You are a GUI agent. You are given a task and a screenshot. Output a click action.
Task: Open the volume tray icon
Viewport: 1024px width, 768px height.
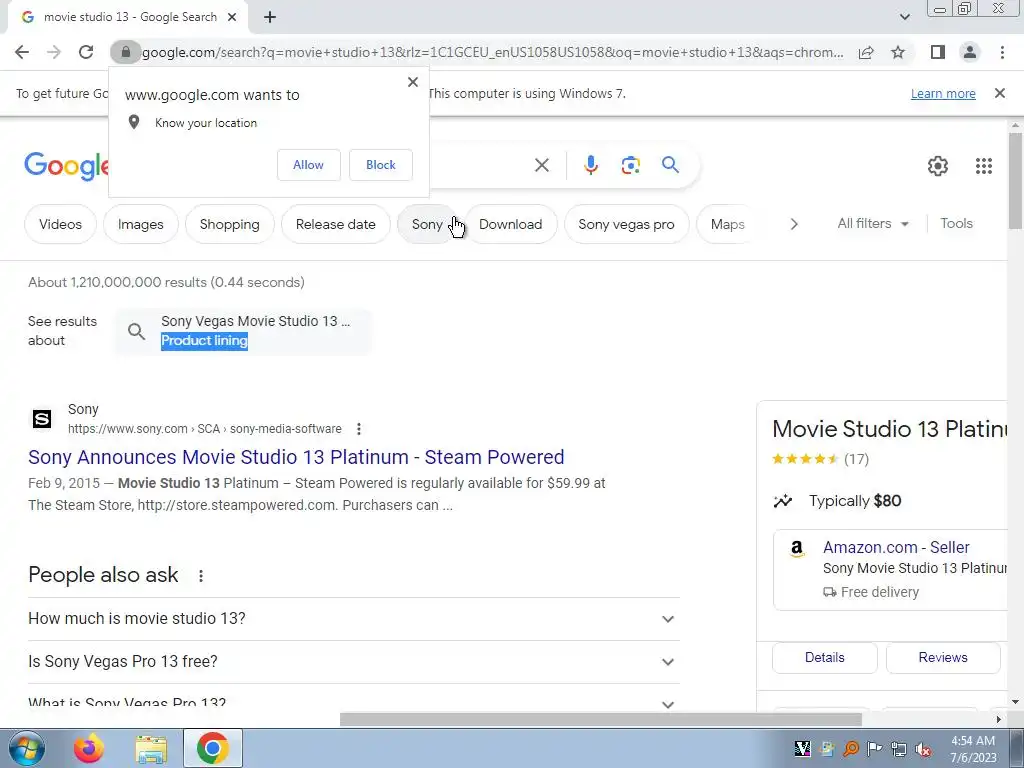pyautogui.click(x=923, y=749)
